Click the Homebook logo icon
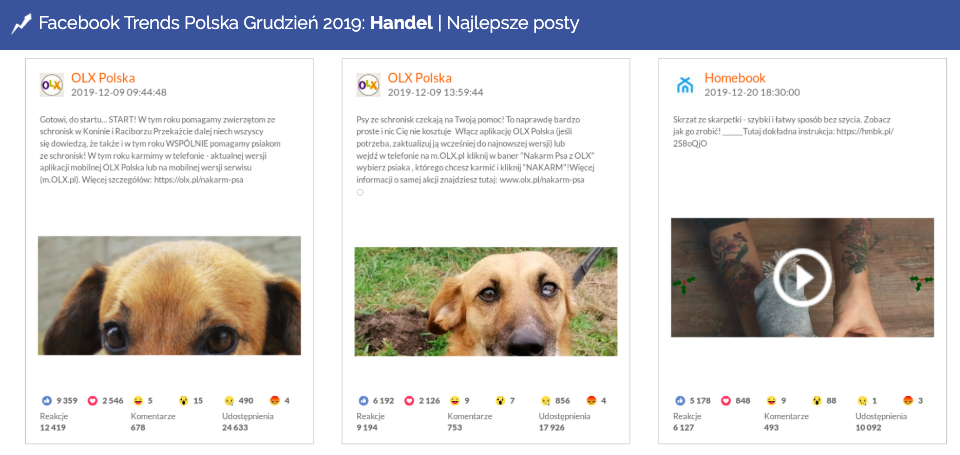 (685, 85)
